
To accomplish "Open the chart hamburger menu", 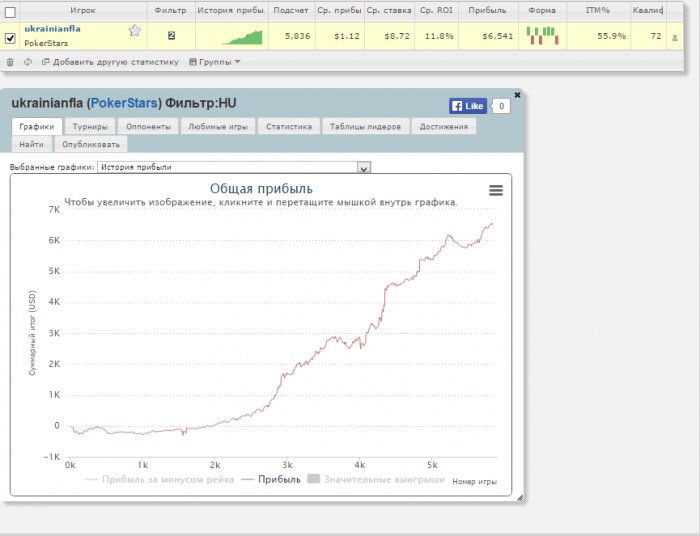I will click(x=496, y=191).
